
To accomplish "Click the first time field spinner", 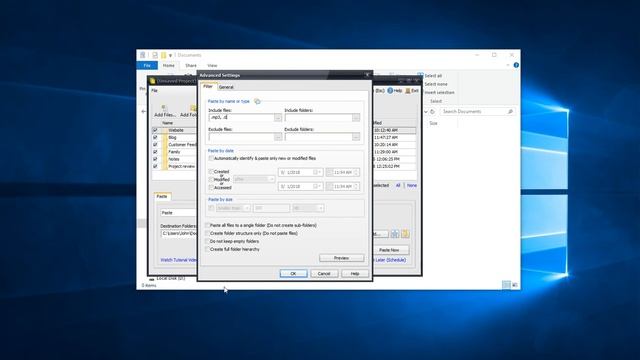I will pos(356,172).
